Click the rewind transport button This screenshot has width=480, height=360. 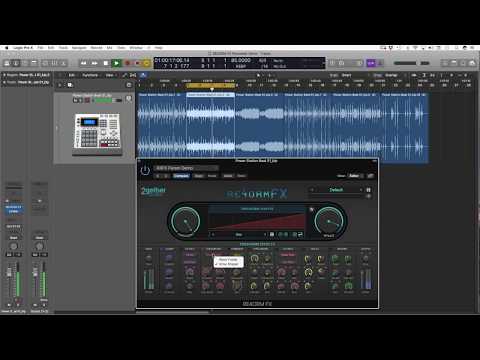(84, 63)
